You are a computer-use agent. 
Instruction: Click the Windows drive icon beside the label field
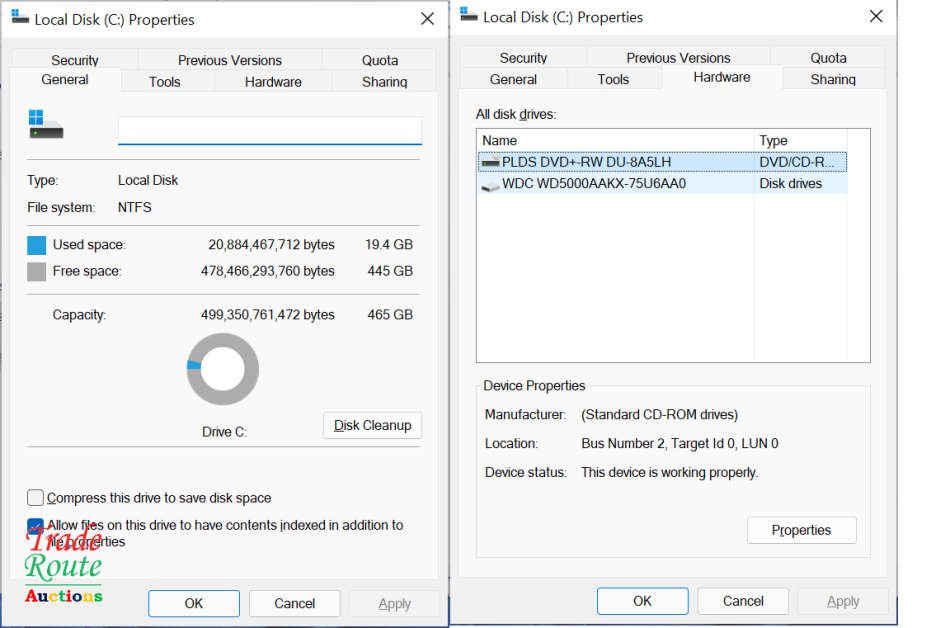pos(46,125)
